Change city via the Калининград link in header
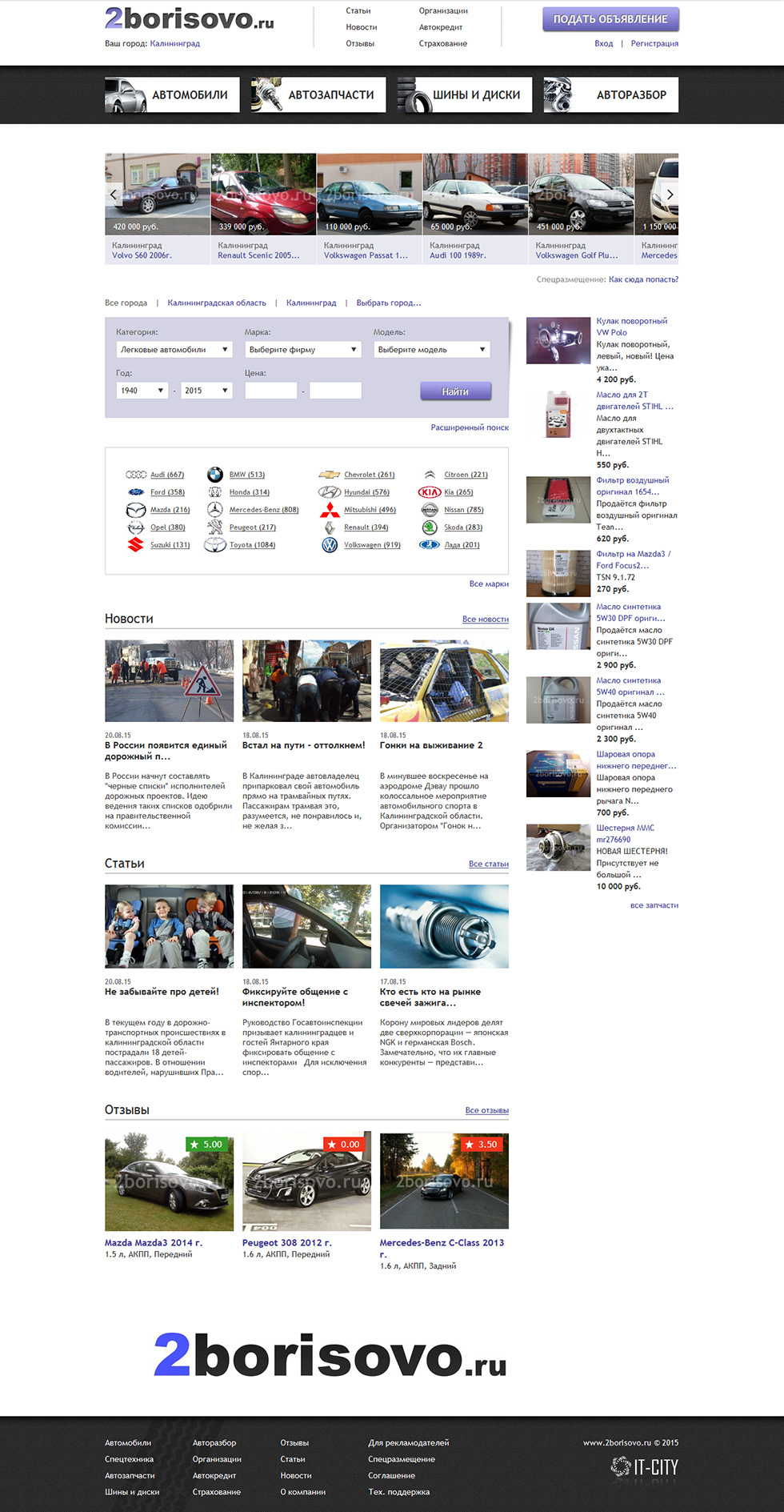784x1512 pixels. 175,43
